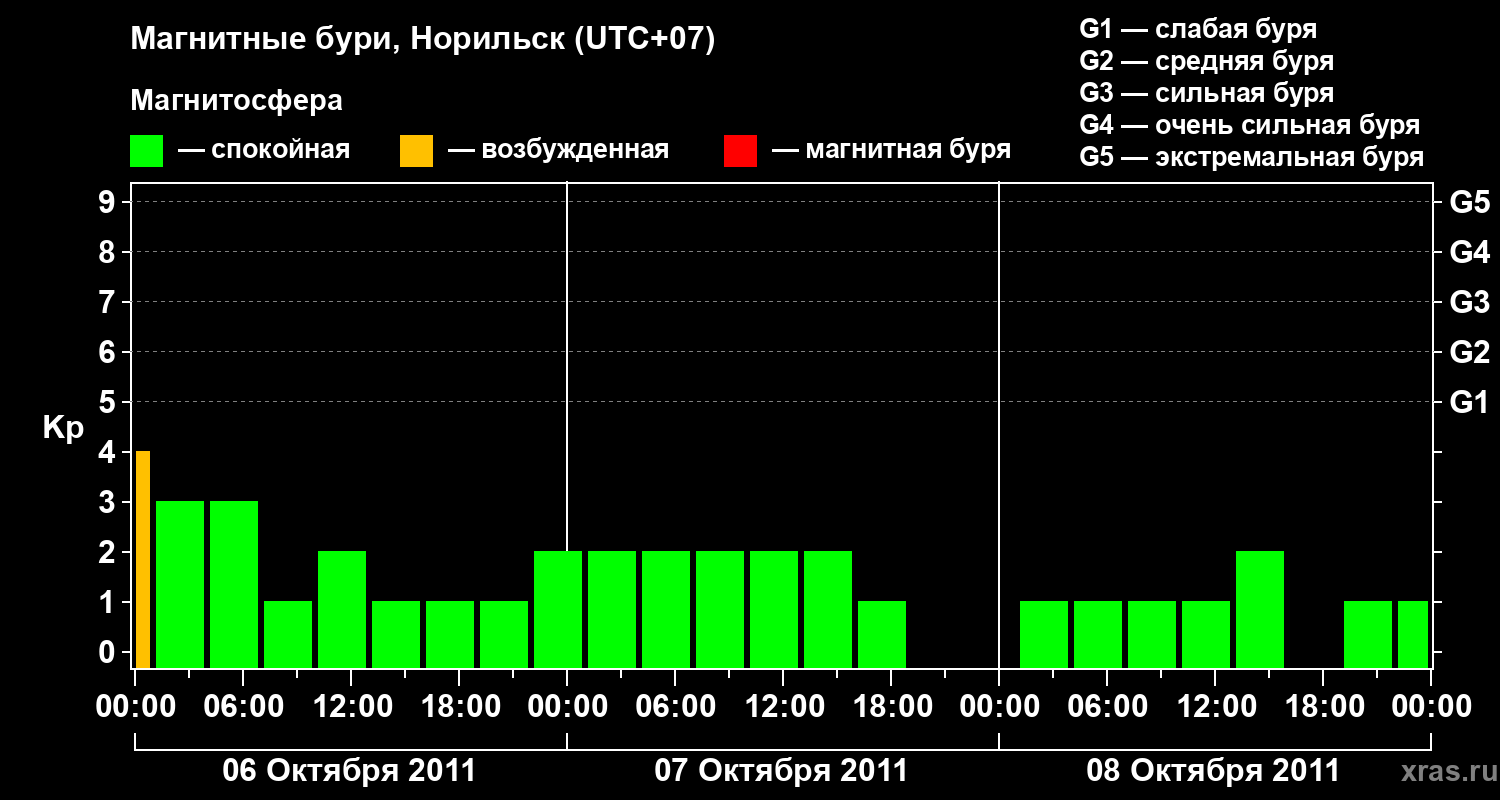Click the 'G5' label on the right axis
This screenshot has width=1500, height=800.
[x=1469, y=203]
